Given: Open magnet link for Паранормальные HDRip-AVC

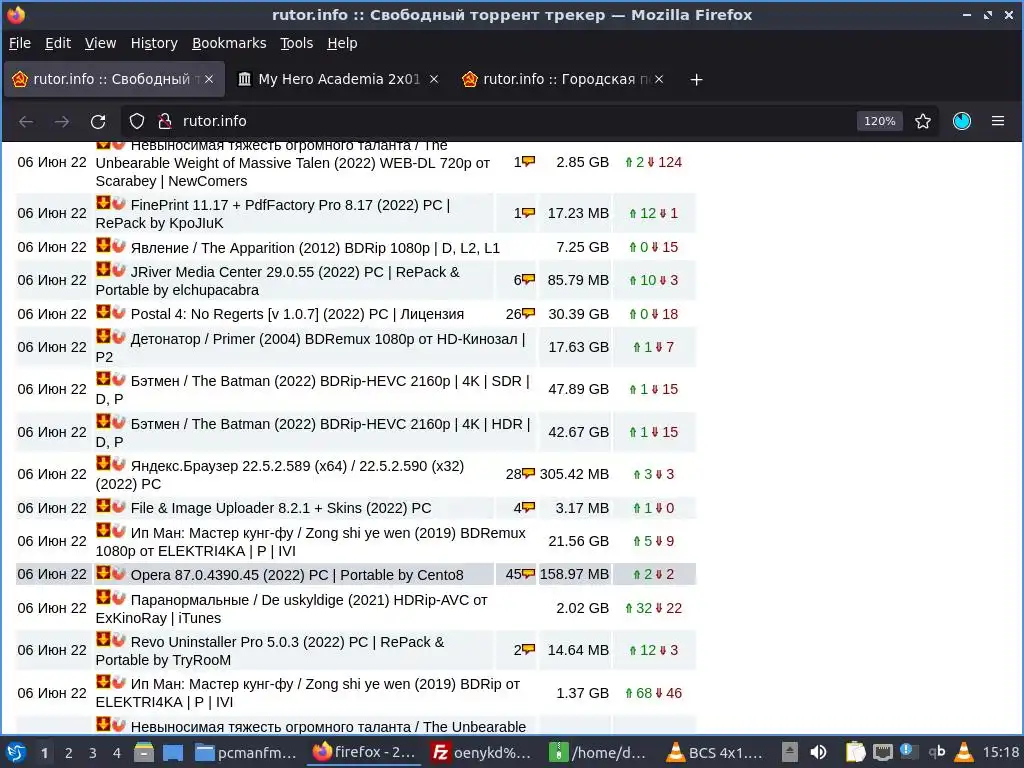Looking at the screenshot, I should [118, 598].
